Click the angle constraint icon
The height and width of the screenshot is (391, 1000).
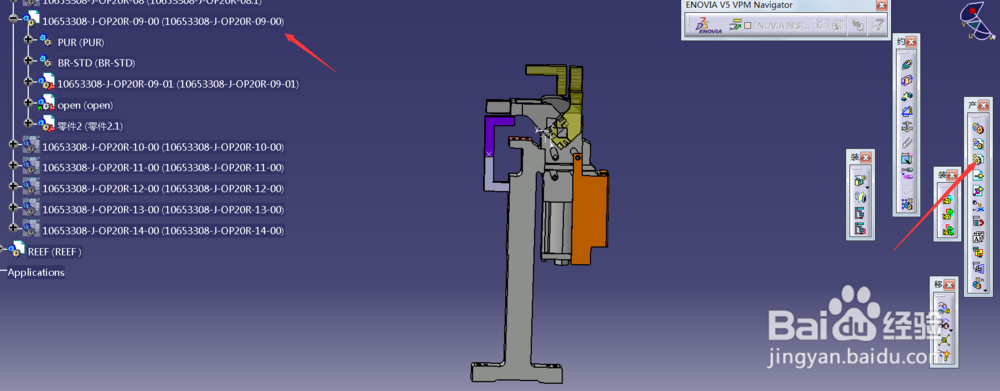point(907,112)
